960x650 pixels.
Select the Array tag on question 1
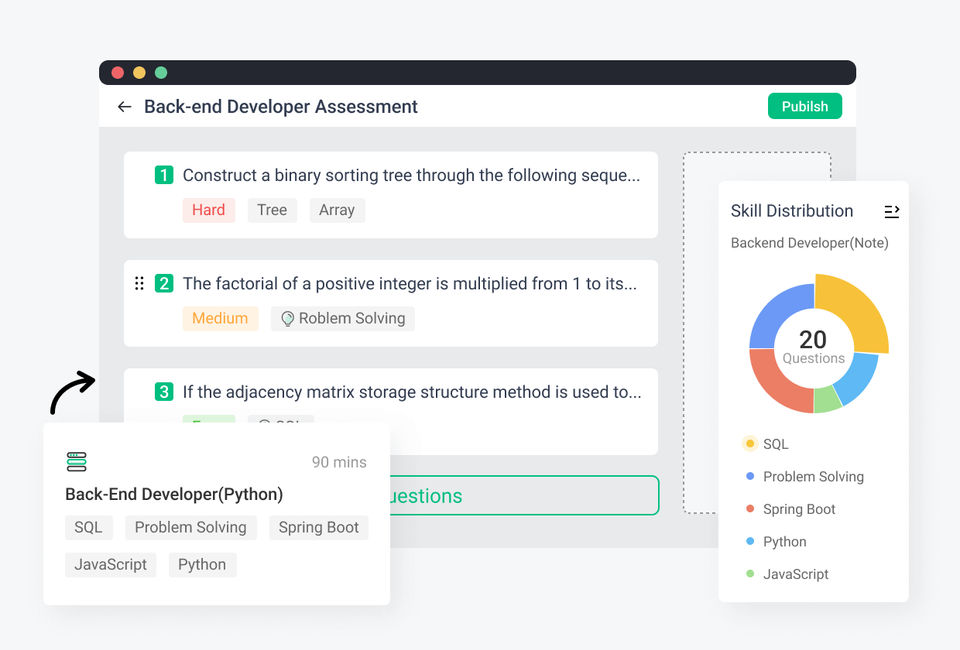(337, 210)
